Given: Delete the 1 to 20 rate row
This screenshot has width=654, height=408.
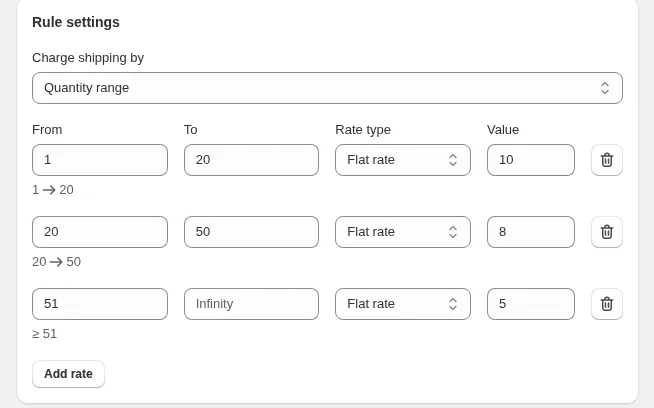Looking at the screenshot, I should point(607,160).
